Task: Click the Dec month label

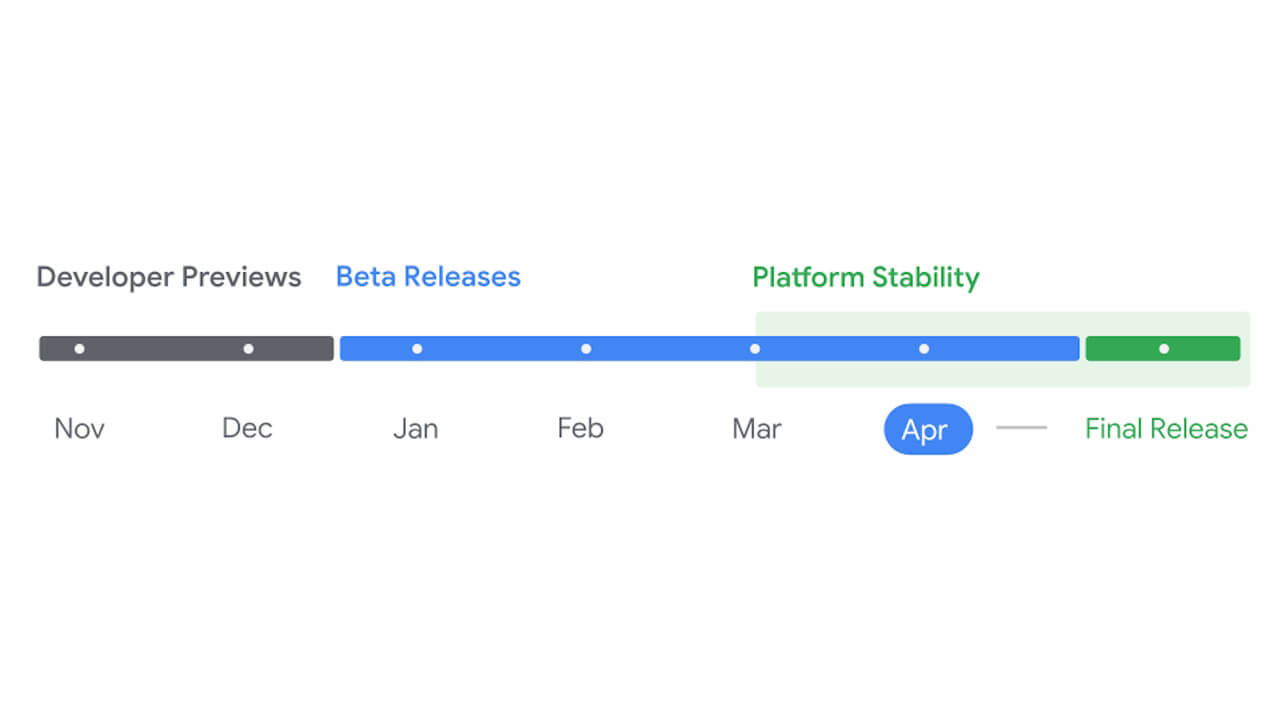Action: (247, 429)
